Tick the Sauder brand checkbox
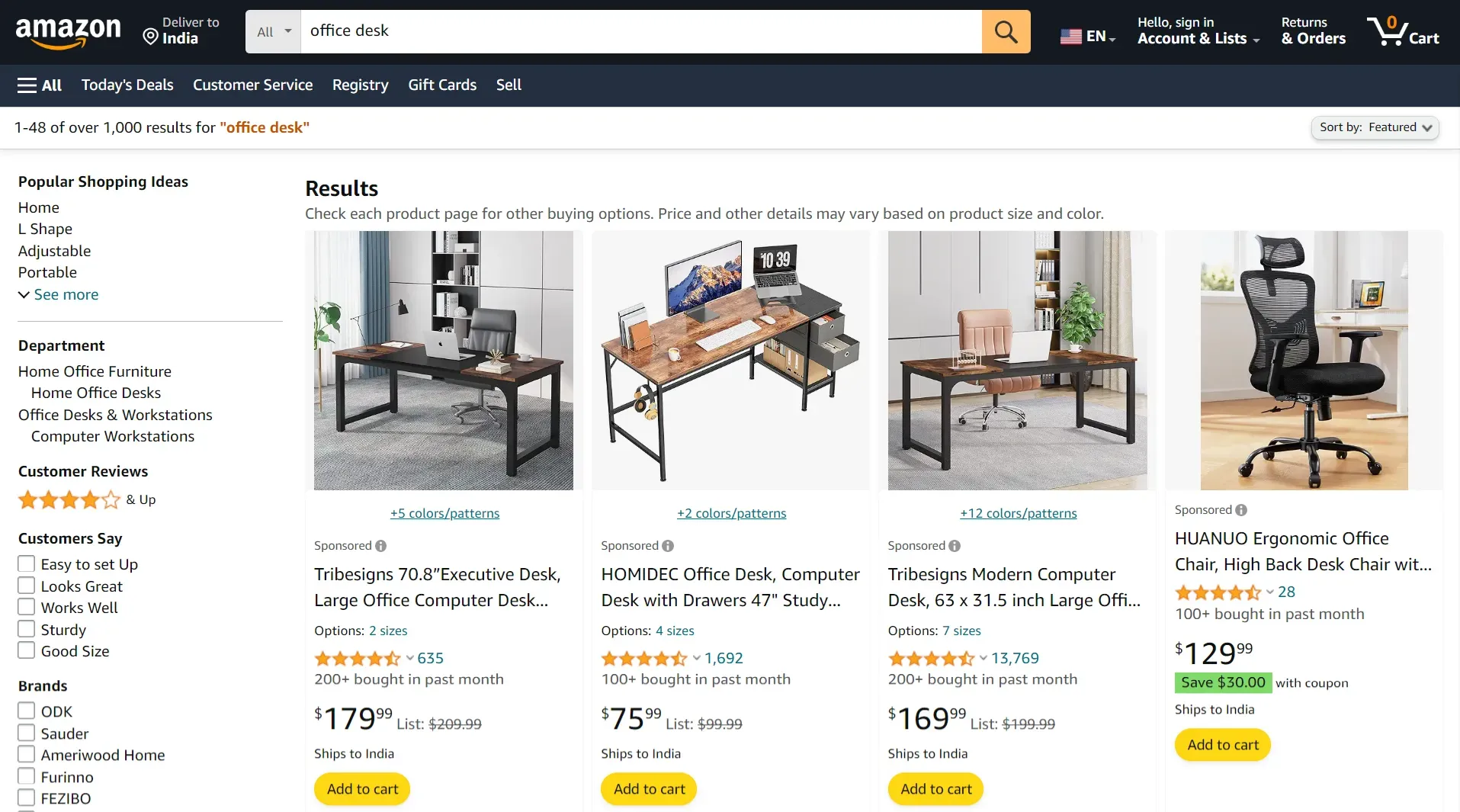 pos(26,733)
